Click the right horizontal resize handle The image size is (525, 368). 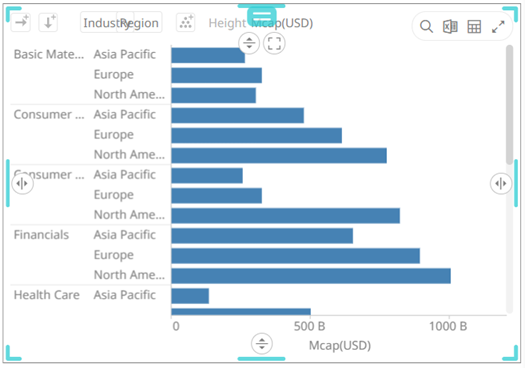pos(501,183)
